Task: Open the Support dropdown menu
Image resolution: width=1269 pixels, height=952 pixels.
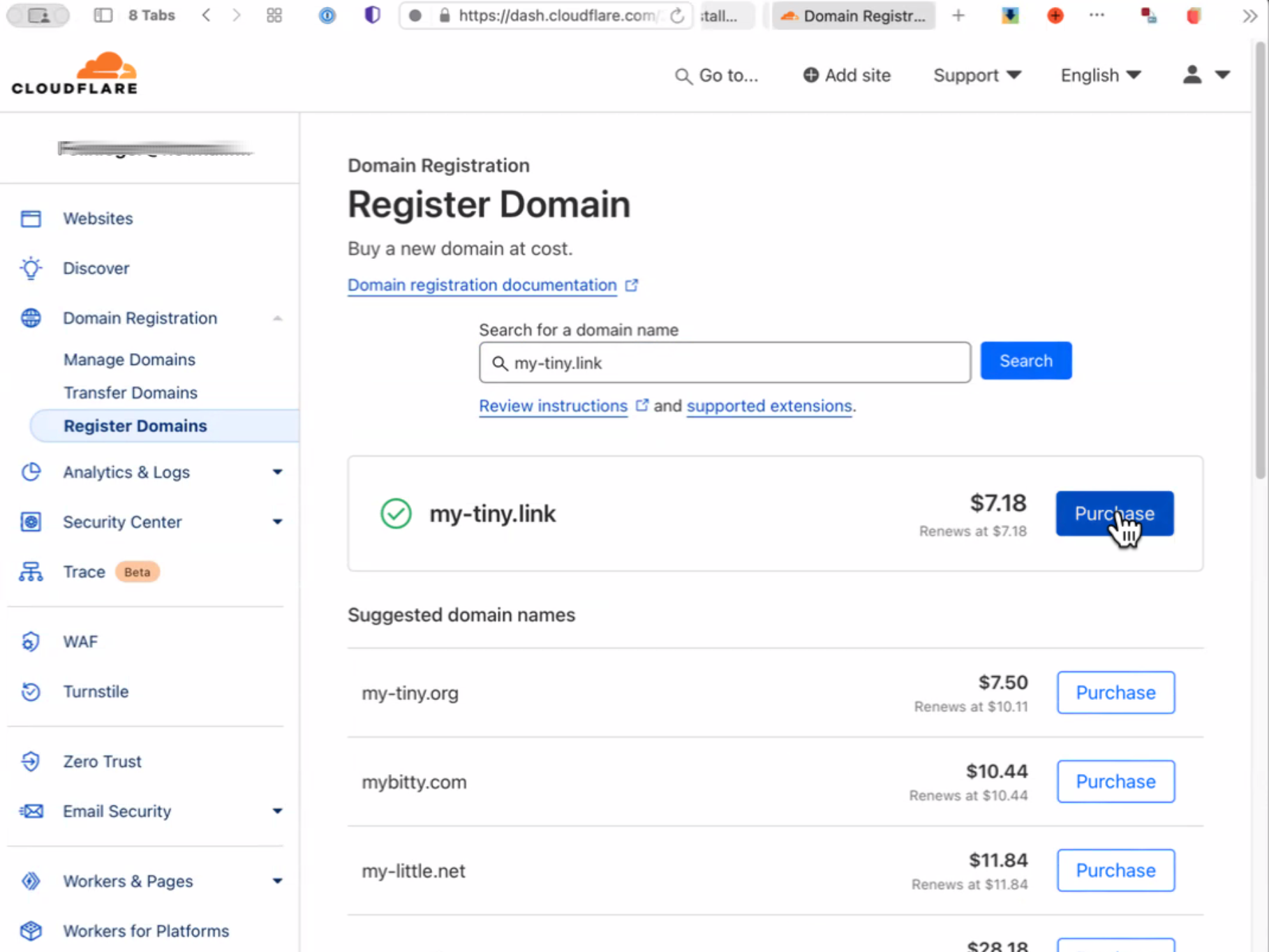Action: (x=977, y=75)
